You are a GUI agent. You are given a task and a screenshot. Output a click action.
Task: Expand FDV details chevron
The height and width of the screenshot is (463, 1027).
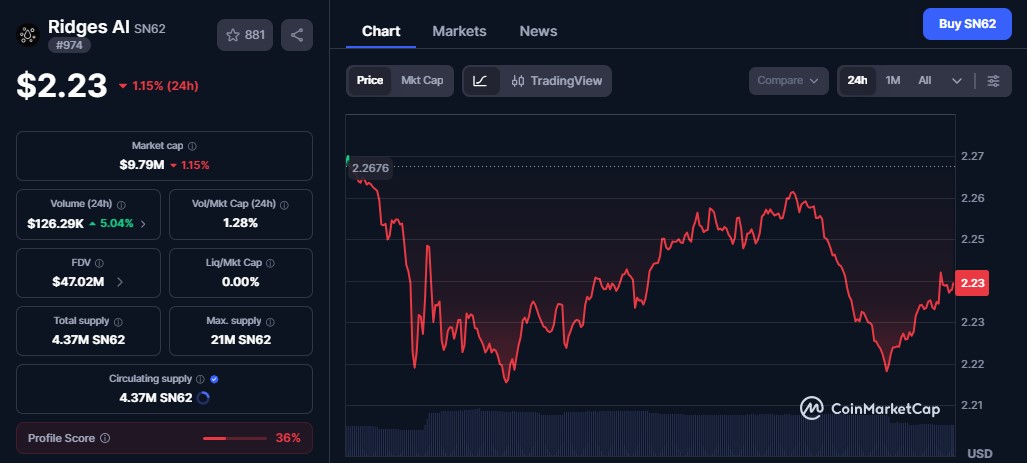(120, 282)
